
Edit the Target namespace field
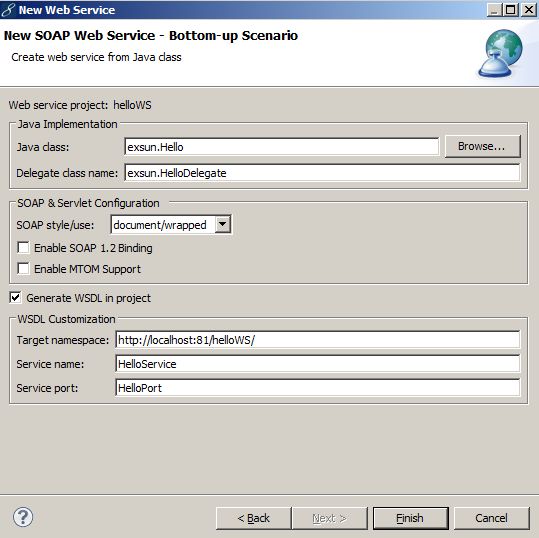[318, 340]
